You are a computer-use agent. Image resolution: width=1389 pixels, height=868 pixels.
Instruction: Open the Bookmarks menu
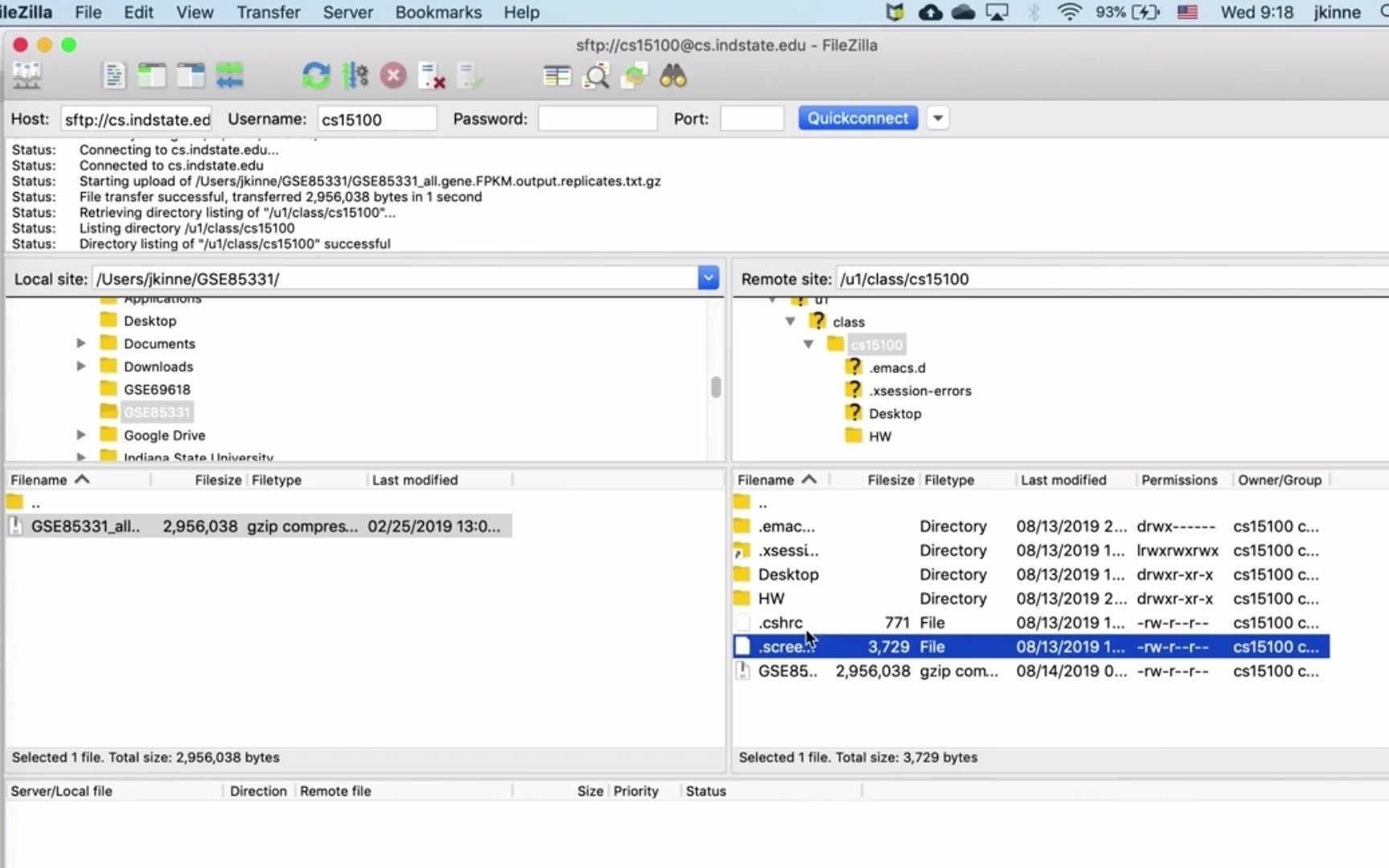click(x=438, y=12)
